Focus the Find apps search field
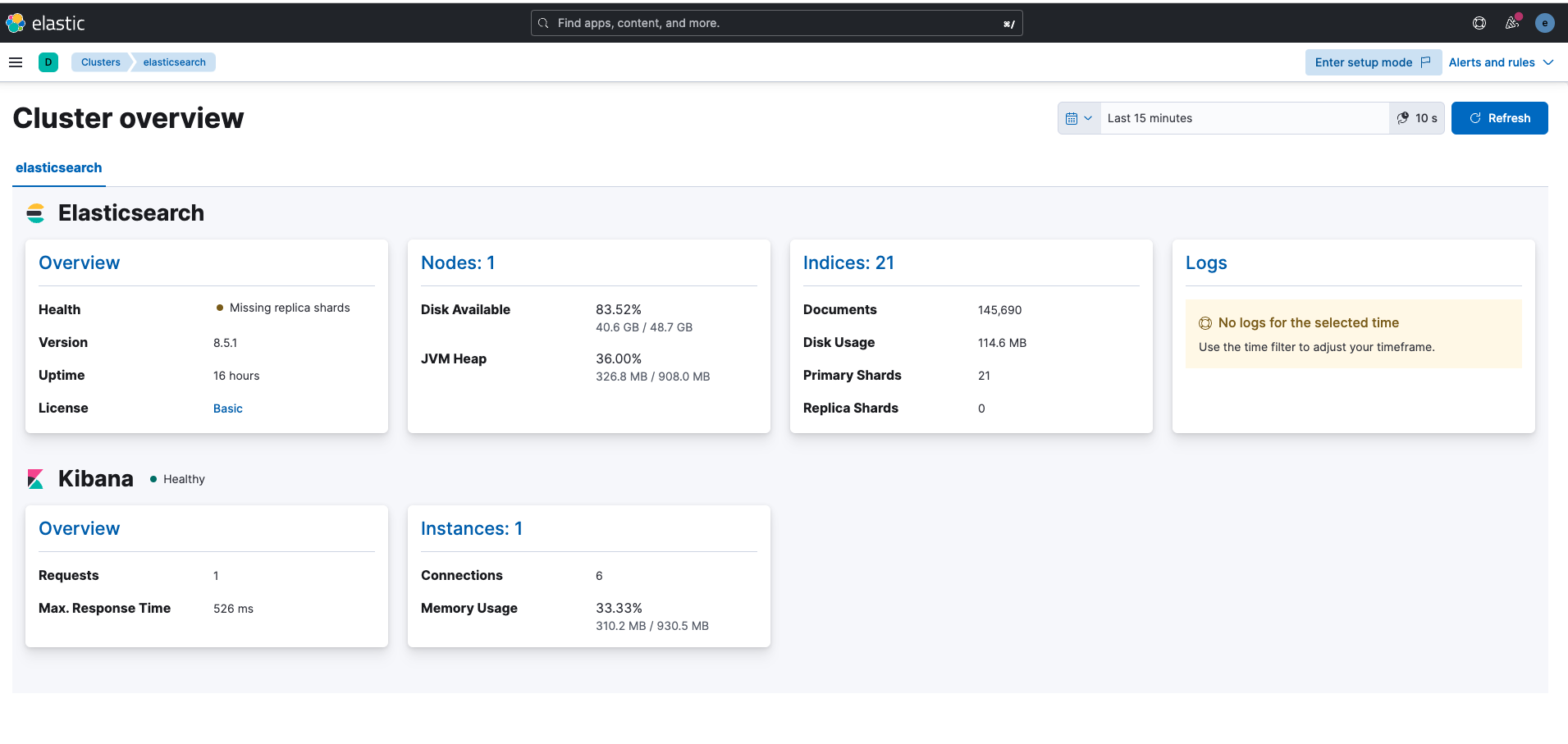Image resolution: width=1568 pixels, height=744 pixels. (x=776, y=23)
